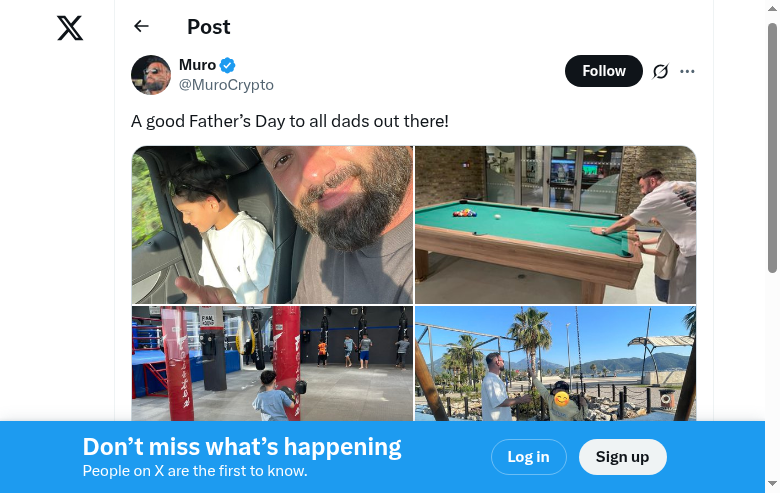Click the Post heading title
780x493 pixels.
tap(209, 27)
